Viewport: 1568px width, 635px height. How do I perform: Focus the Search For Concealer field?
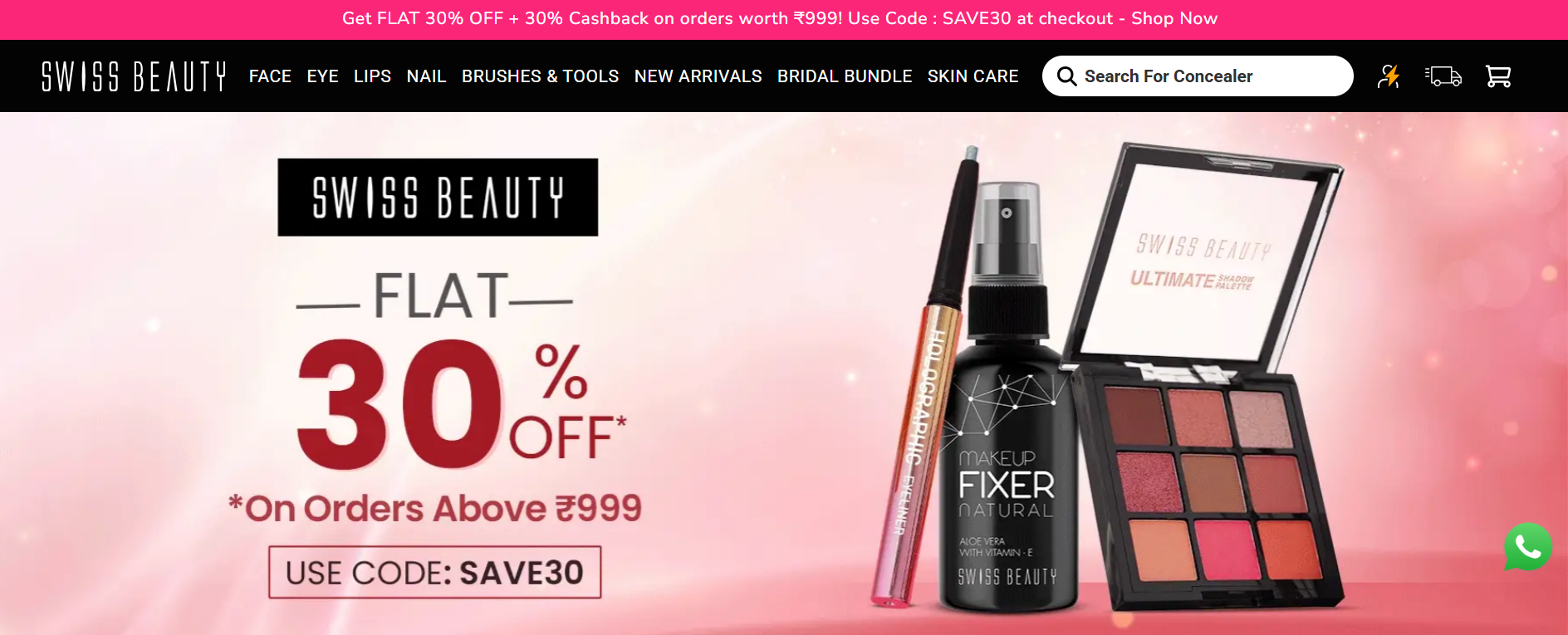coord(1198,76)
